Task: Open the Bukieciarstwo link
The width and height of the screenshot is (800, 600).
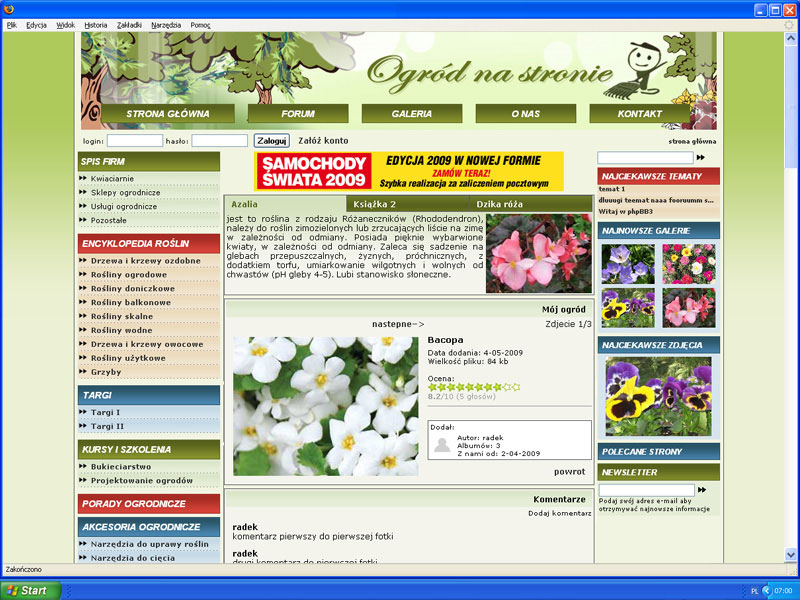Action: [x=121, y=466]
